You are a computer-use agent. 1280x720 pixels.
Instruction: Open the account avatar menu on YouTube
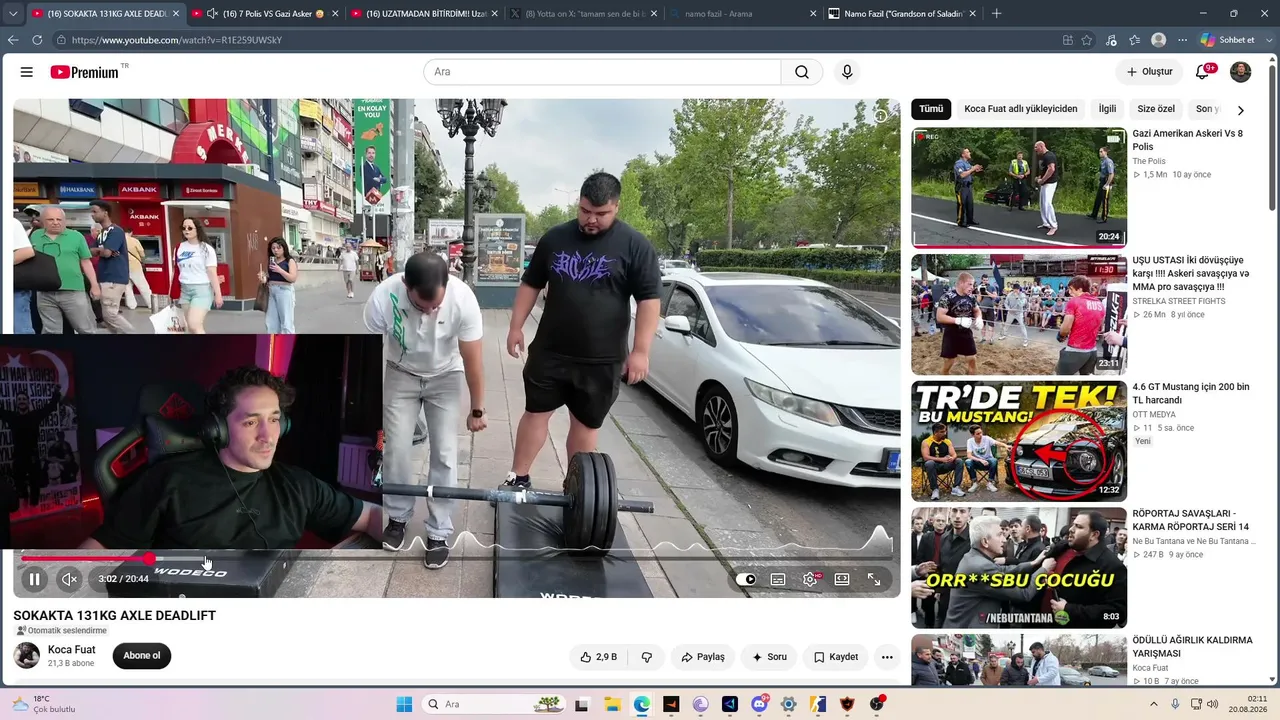coord(1240,72)
